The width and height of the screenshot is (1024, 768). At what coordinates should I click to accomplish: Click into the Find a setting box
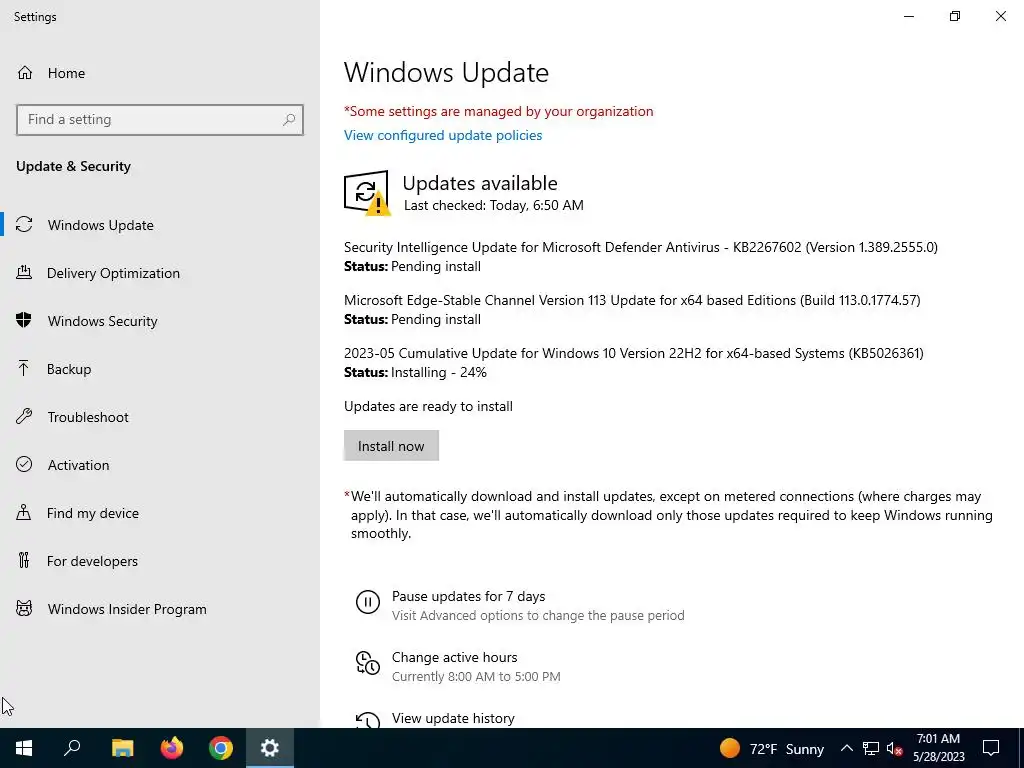point(160,120)
